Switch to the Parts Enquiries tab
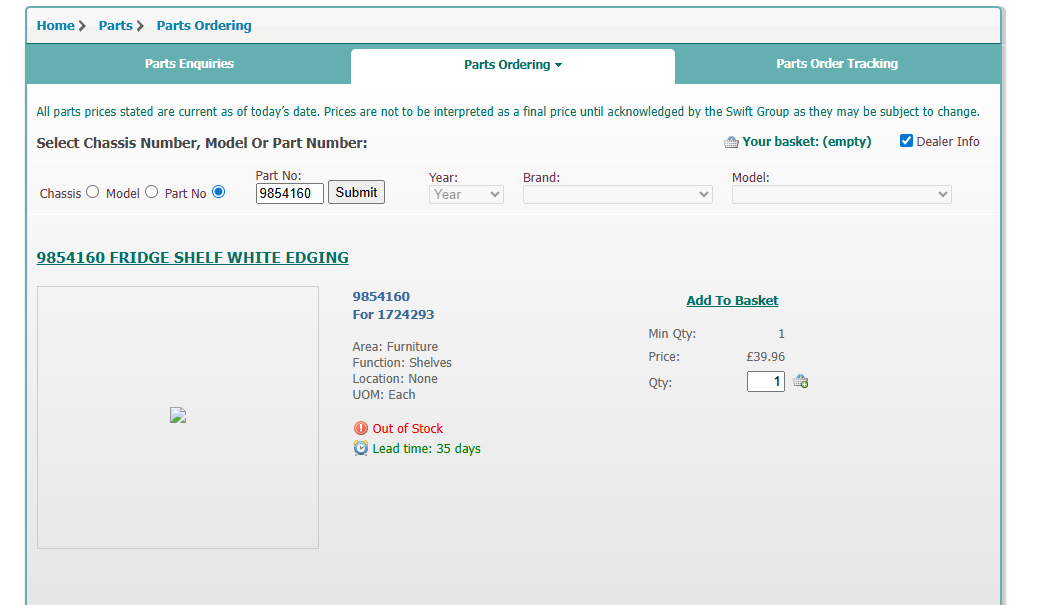This screenshot has width=1052, height=605. (x=189, y=64)
